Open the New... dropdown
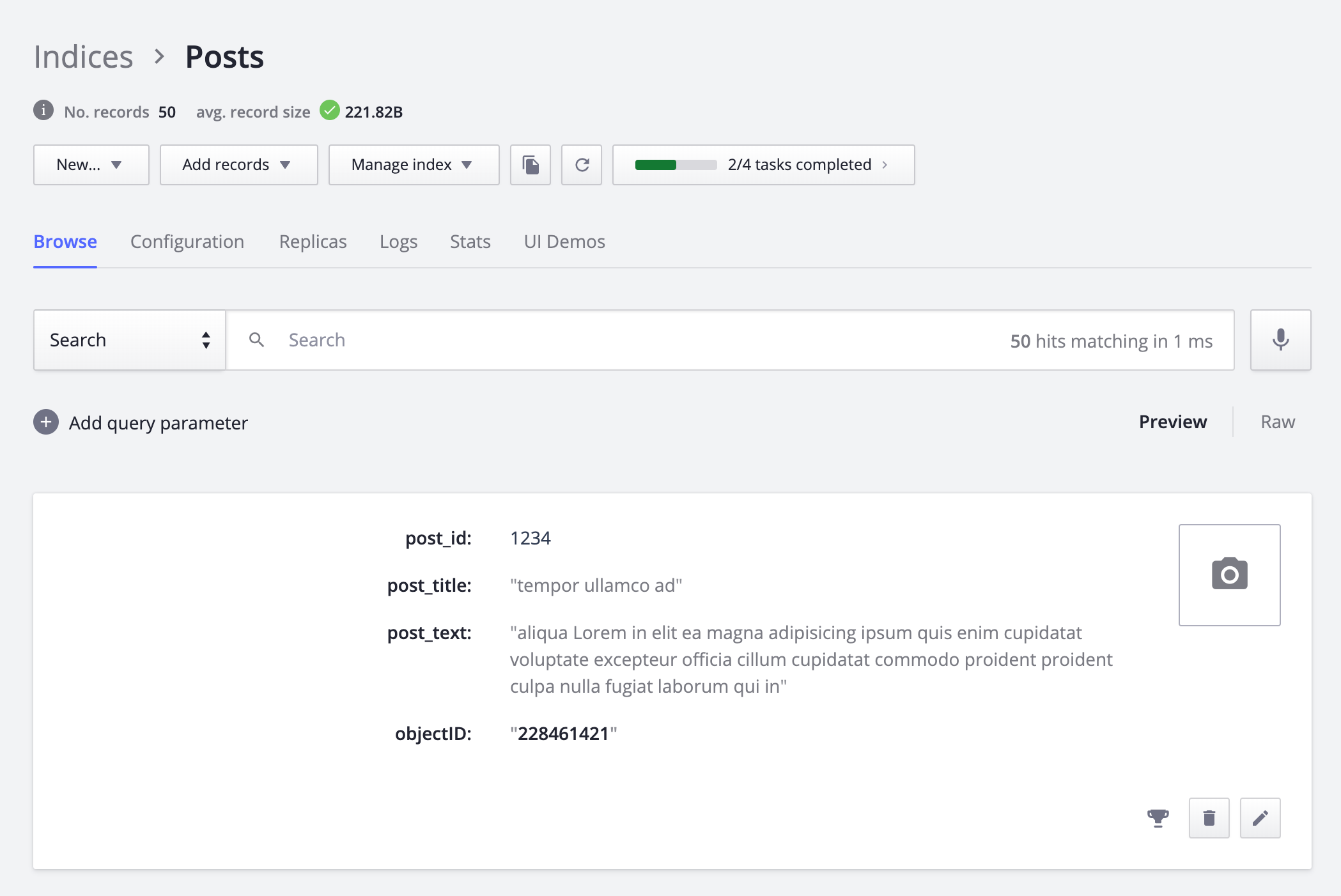 [91, 165]
